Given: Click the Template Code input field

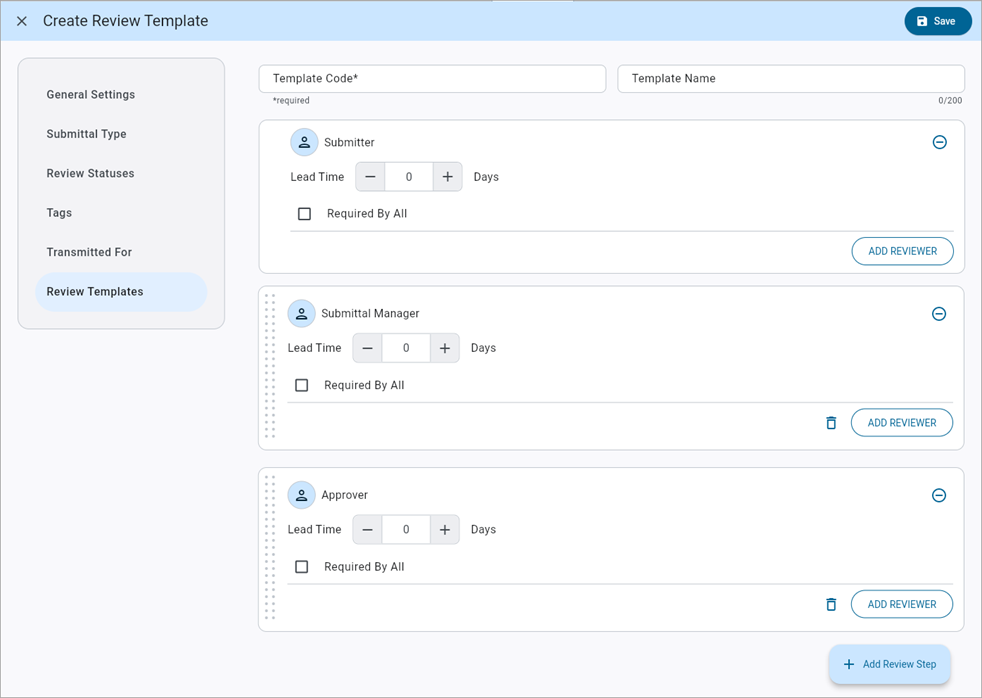Looking at the screenshot, I should (x=432, y=78).
